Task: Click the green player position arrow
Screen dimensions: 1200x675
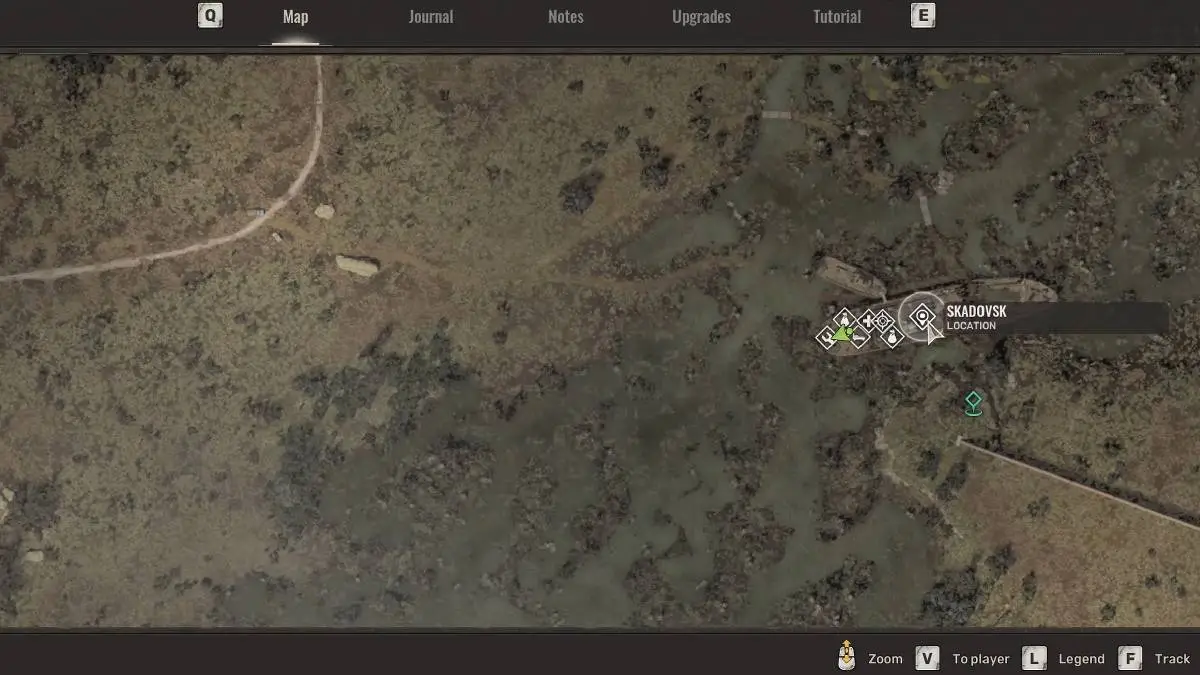Action: [841, 334]
